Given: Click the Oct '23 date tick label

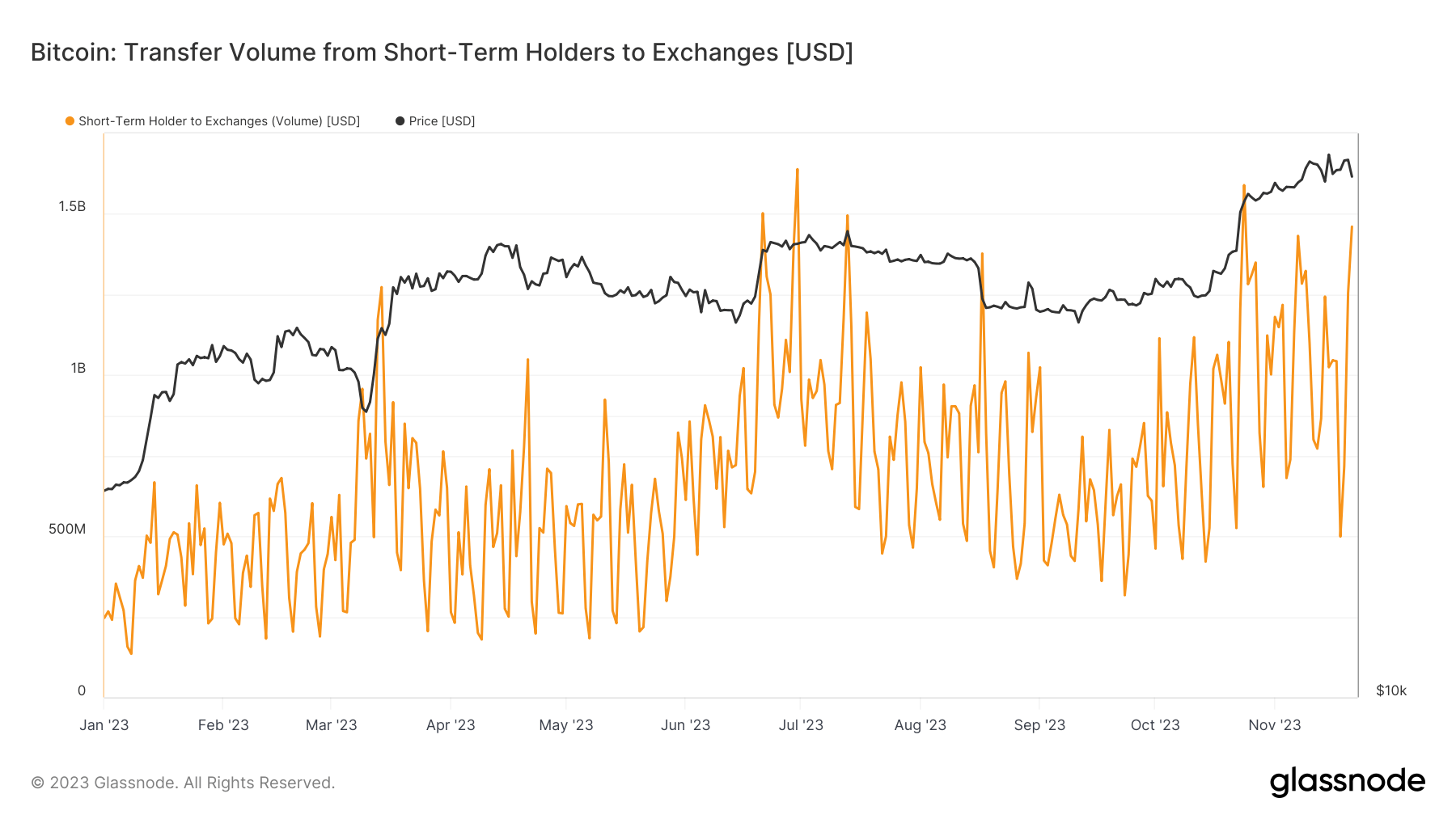Looking at the screenshot, I should (x=1155, y=725).
